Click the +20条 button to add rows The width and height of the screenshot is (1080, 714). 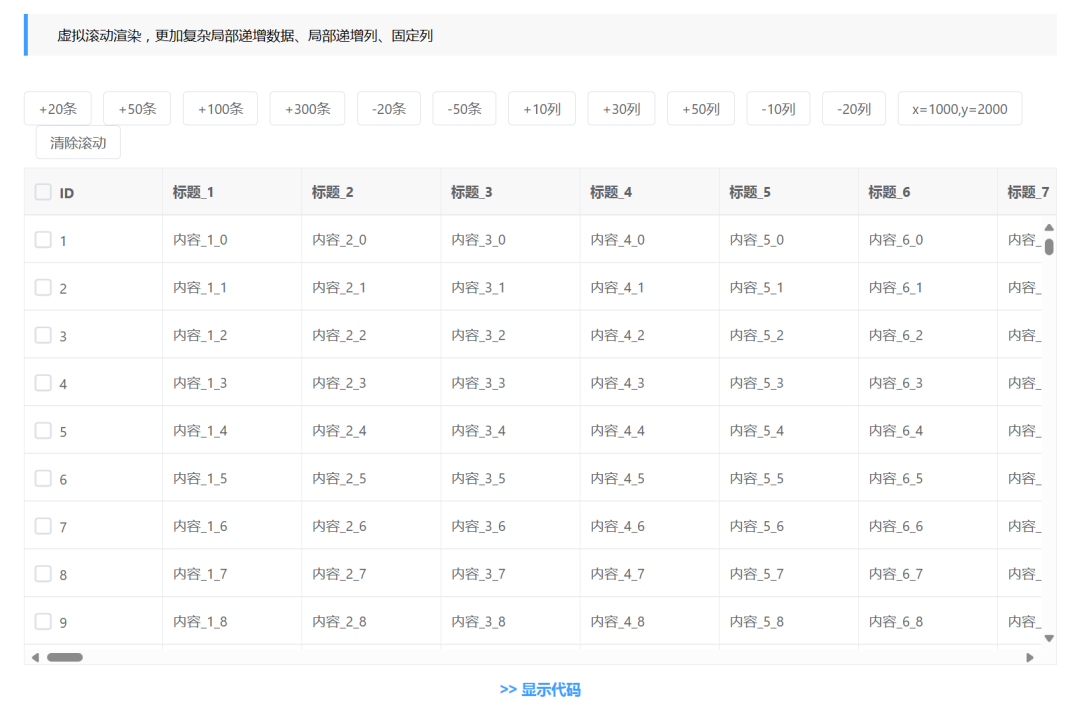[x=57, y=108]
